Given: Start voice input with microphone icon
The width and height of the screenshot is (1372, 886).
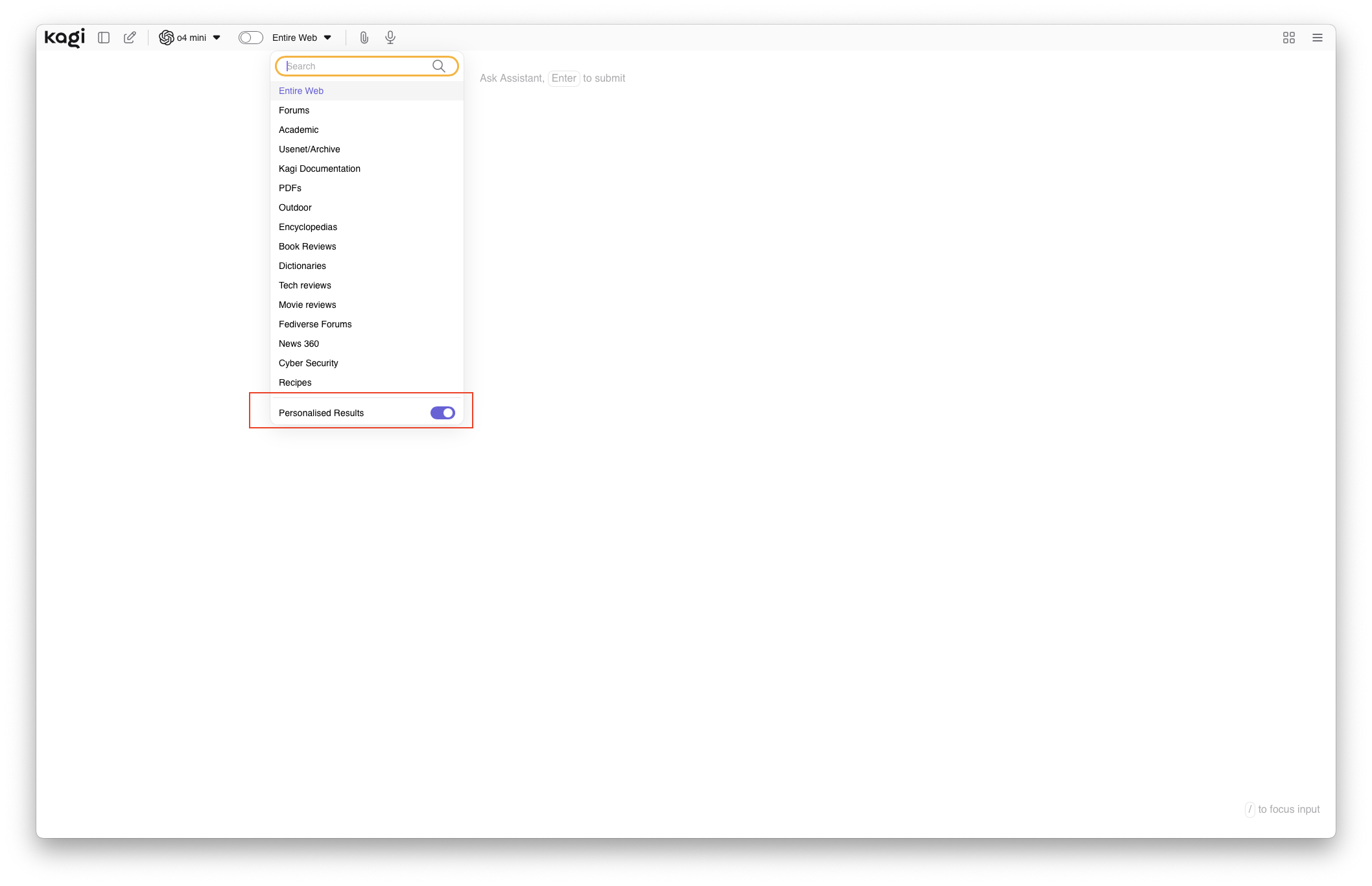Looking at the screenshot, I should [x=390, y=38].
